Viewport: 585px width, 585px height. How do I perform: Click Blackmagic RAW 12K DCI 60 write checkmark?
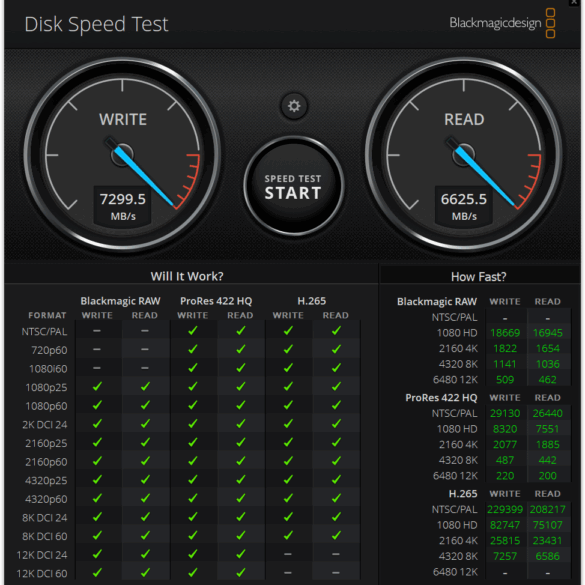tap(97, 572)
